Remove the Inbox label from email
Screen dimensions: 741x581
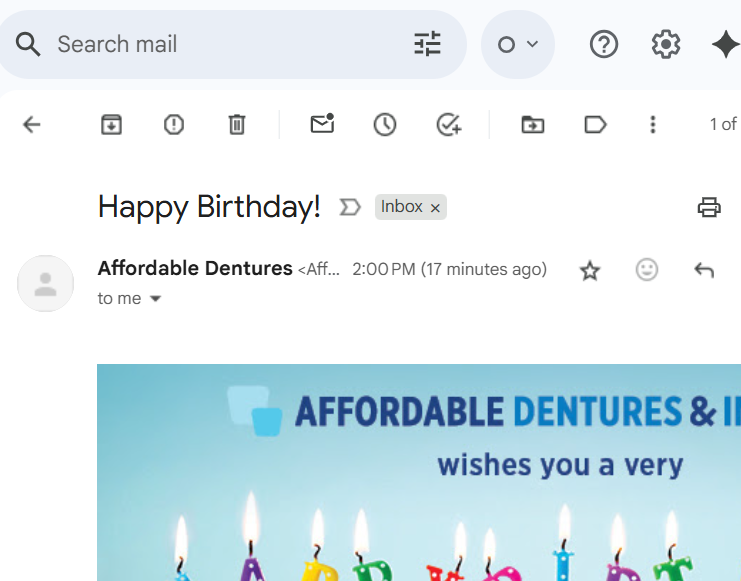pos(435,208)
